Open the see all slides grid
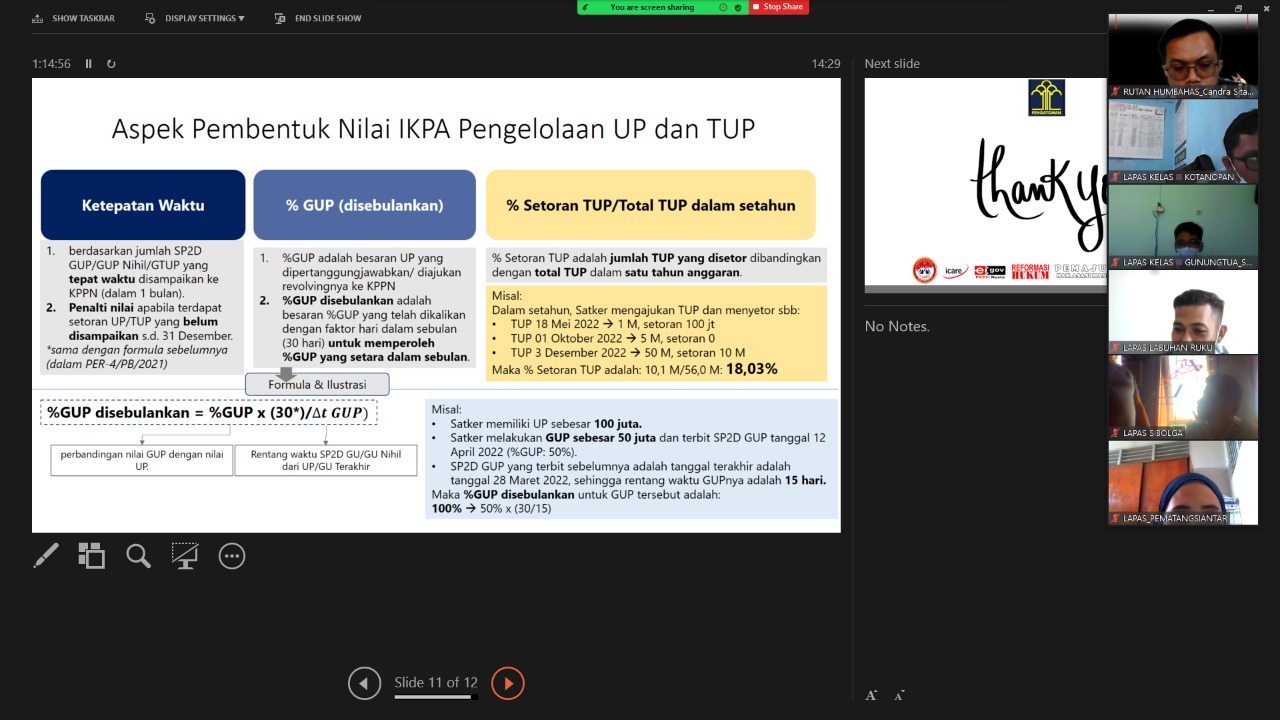The width and height of the screenshot is (1280, 720). [x=92, y=556]
